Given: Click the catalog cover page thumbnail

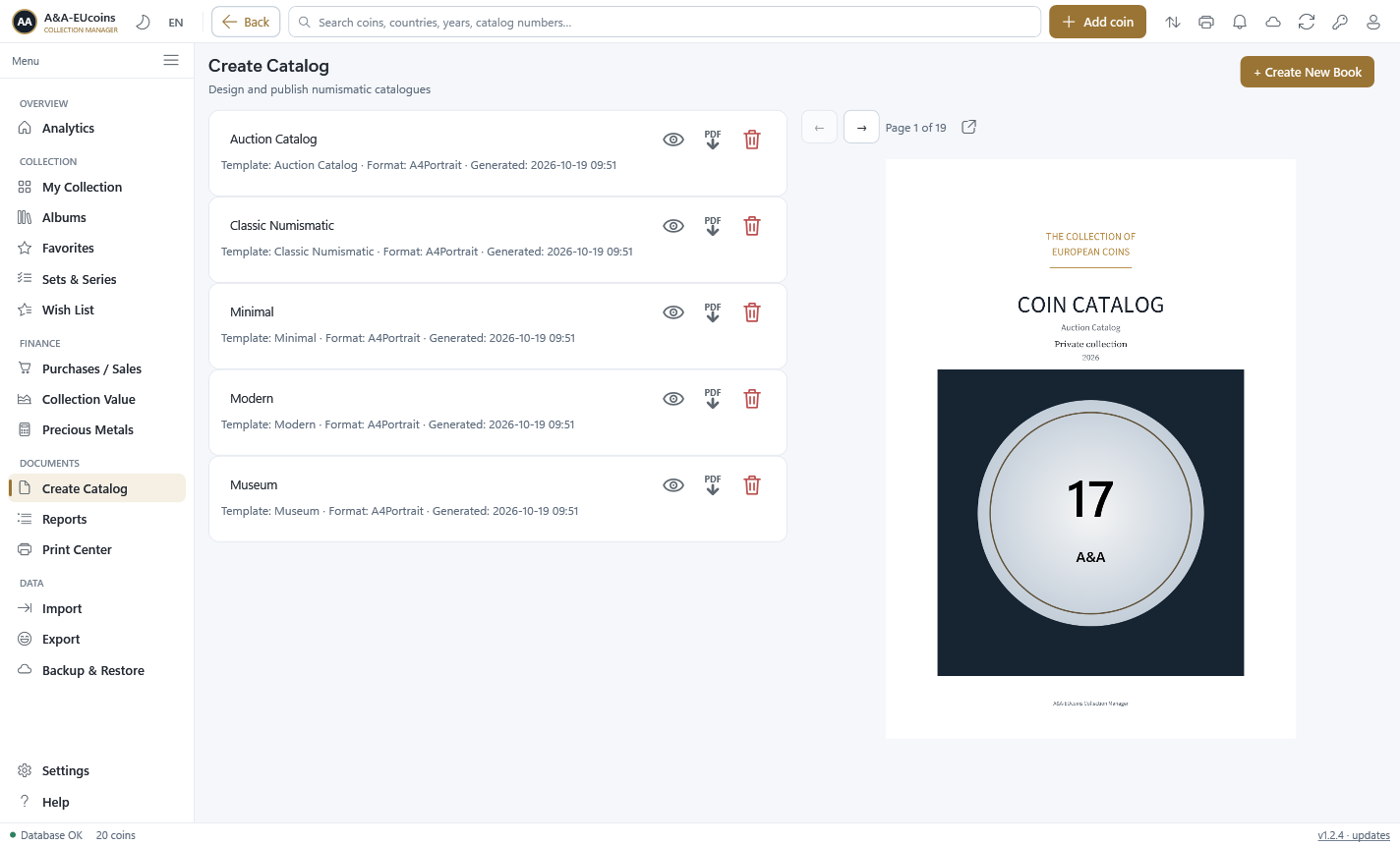Looking at the screenshot, I should [1090, 449].
